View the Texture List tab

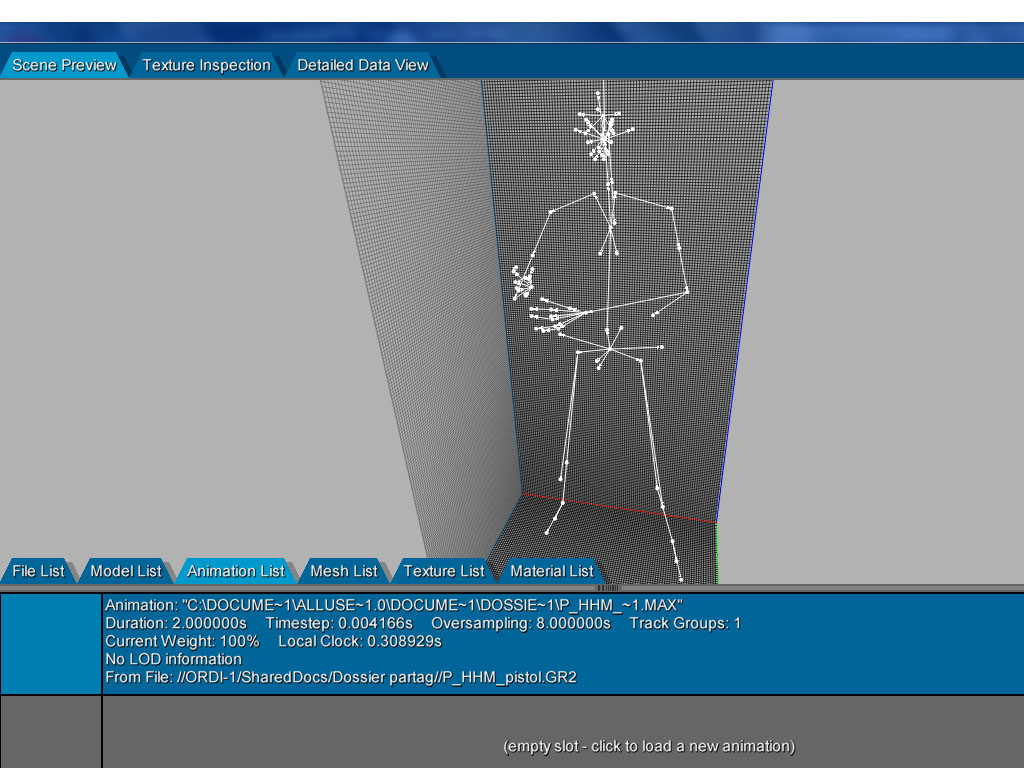pyautogui.click(x=443, y=571)
